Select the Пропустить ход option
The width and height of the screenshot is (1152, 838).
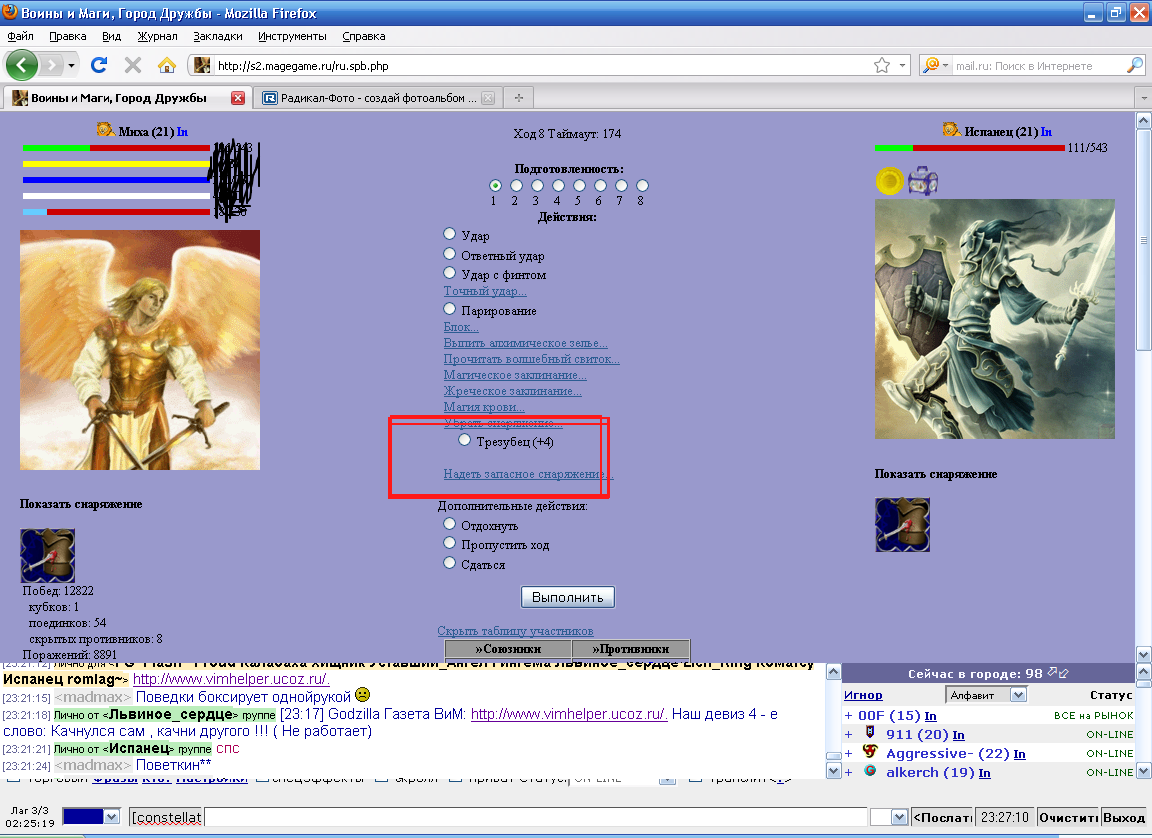450,543
